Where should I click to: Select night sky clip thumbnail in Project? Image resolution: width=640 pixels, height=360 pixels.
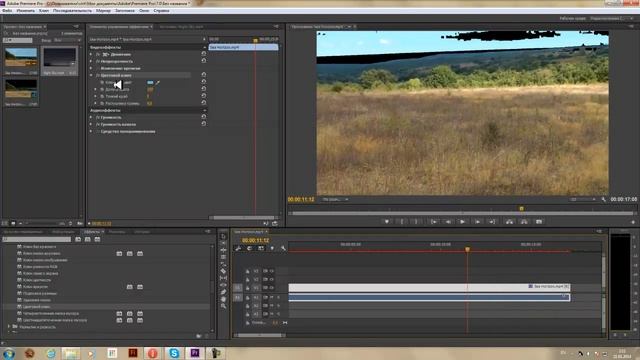[60, 58]
